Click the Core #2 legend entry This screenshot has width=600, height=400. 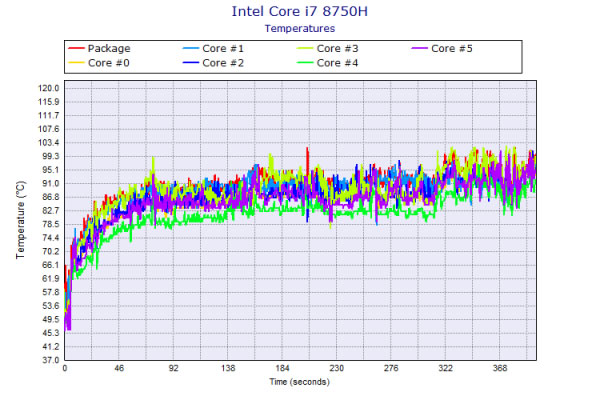coord(213,63)
